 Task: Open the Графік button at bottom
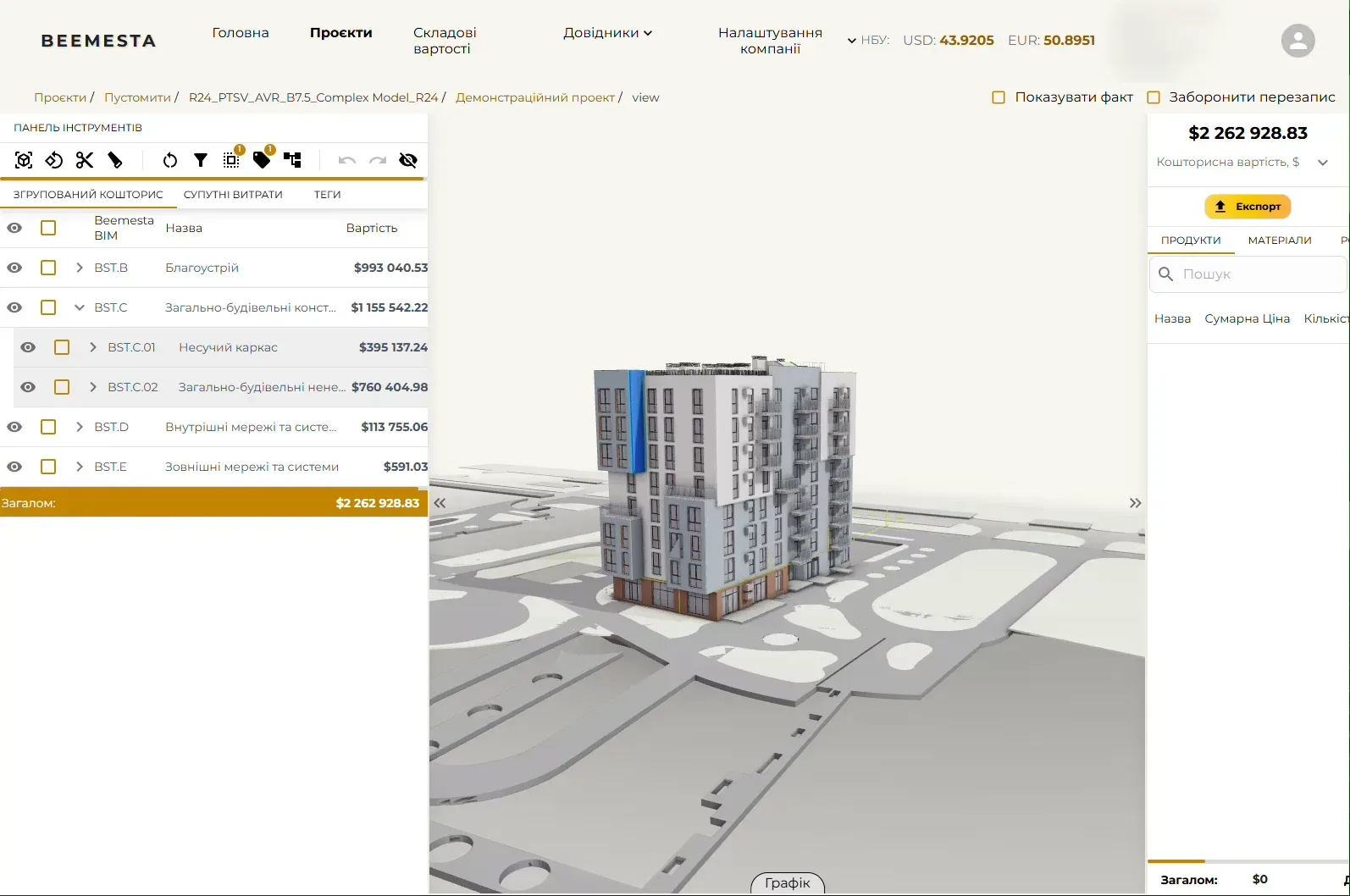[x=788, y=883]
